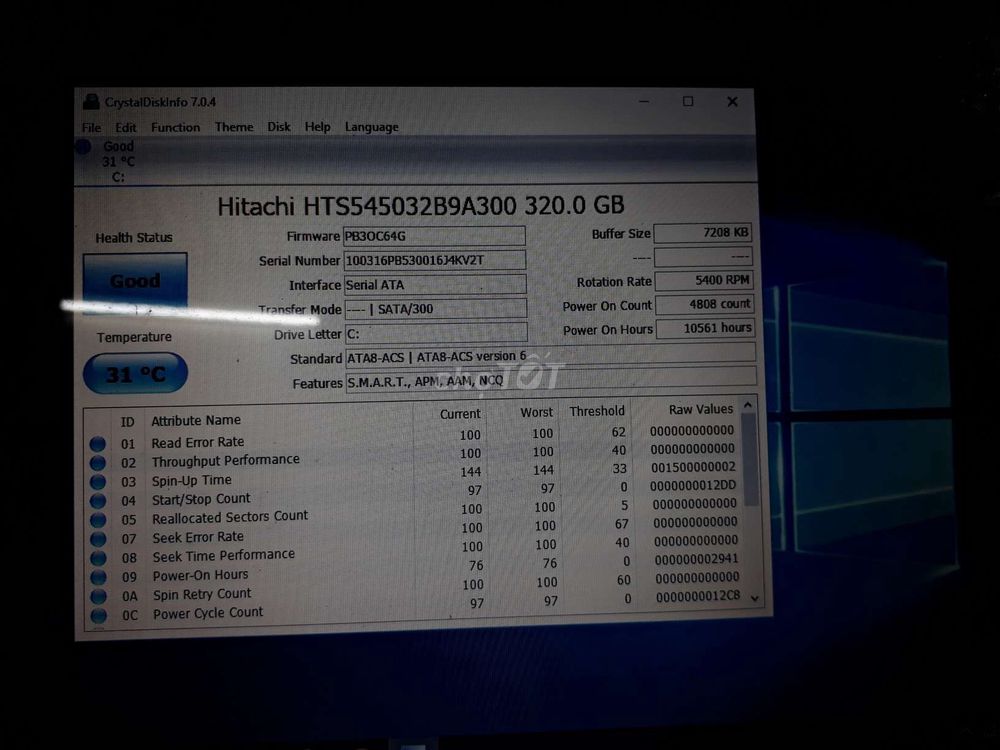Open the Edit menu
Viewport: 1000px width, 750px height.
pos(126,128)
